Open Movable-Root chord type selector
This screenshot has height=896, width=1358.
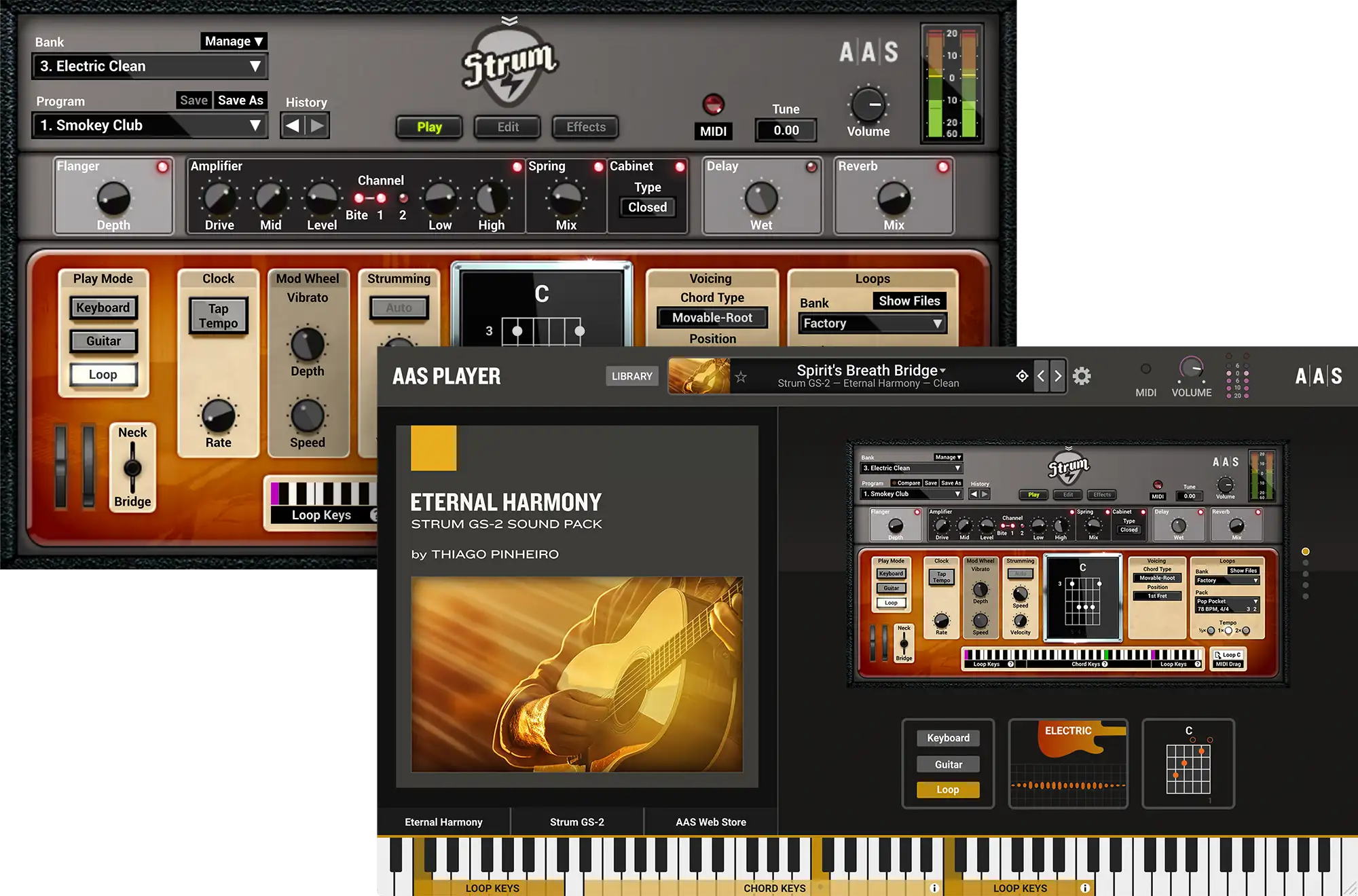712,318
